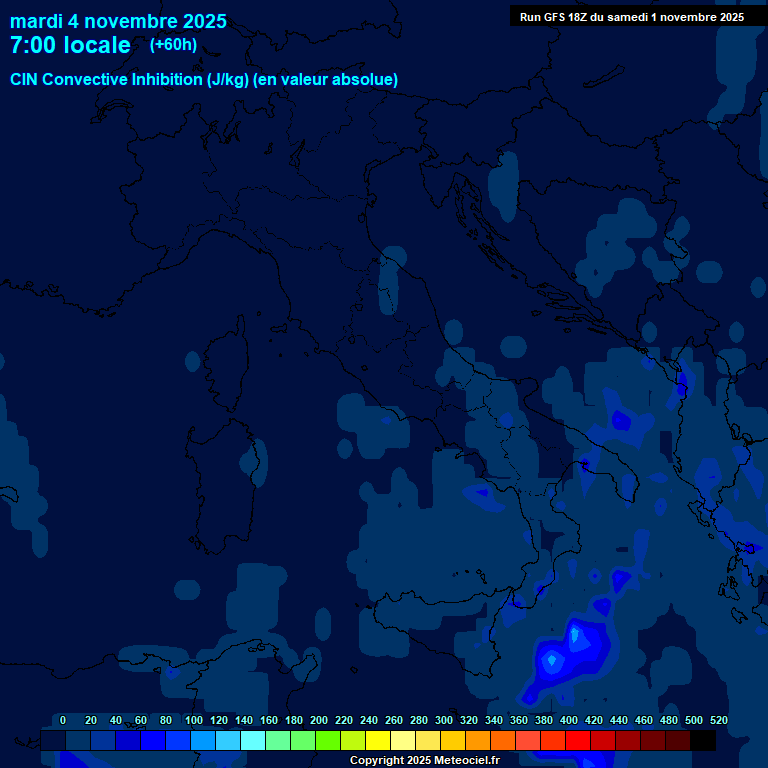This screenshot has height=768, width=768.
Task: Click the "7:00 locale" time label
Action: 70,45
